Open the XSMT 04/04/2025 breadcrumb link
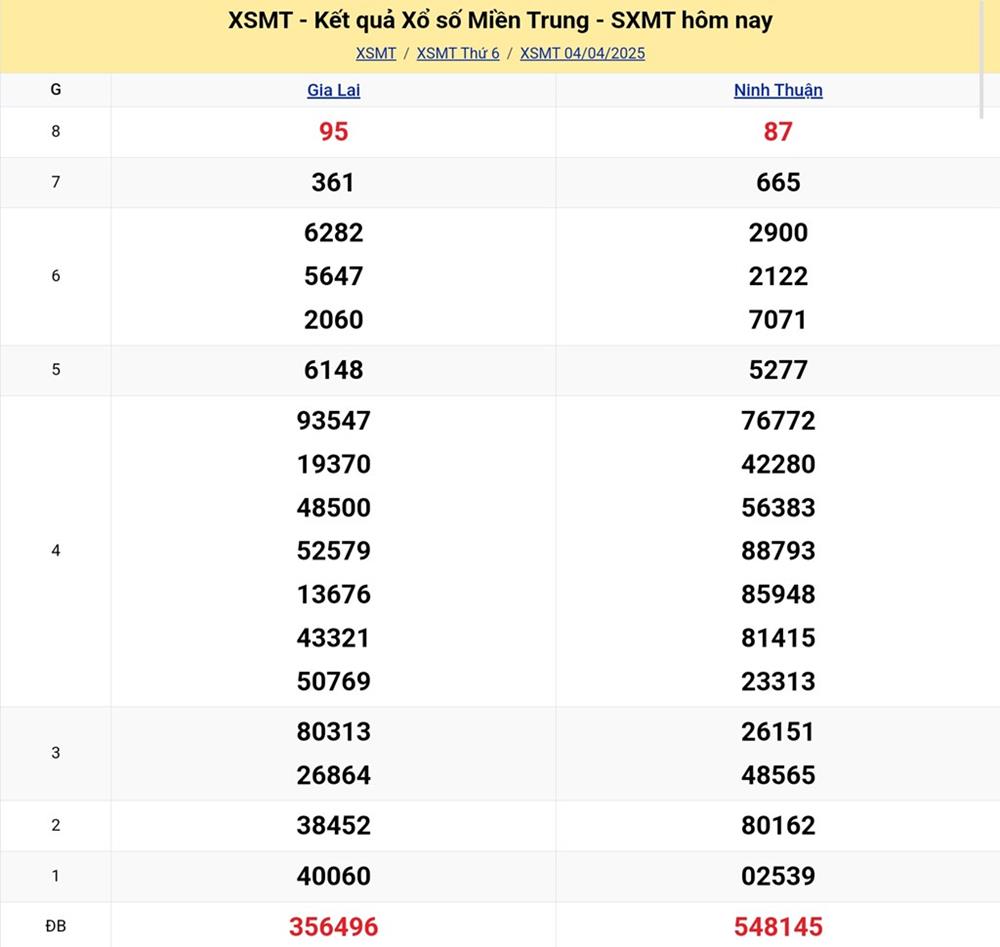The width and height of the screenshot is (1000, 947). (x=582, y=53)
